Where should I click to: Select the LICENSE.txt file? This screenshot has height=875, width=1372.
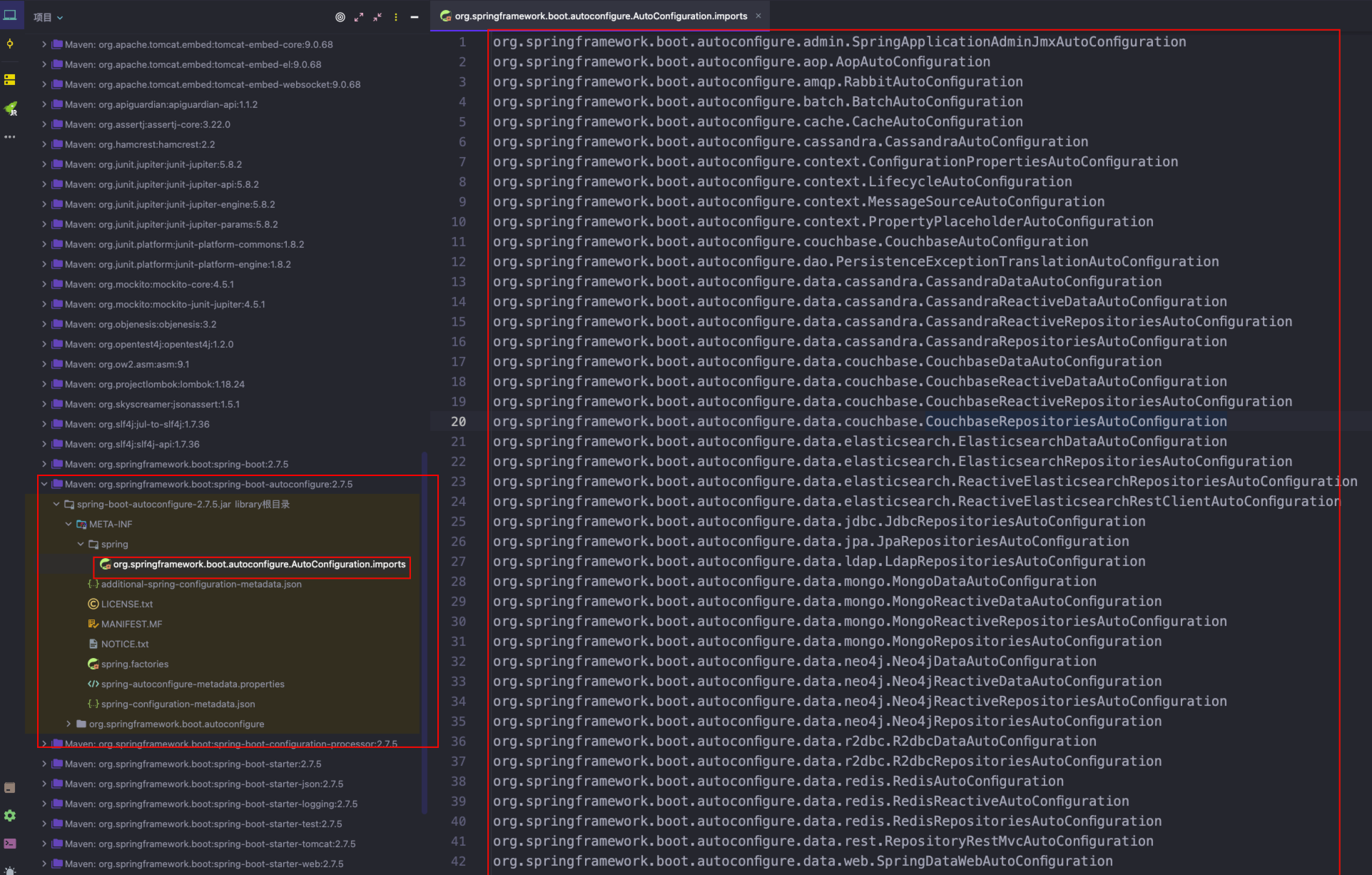click(127, 604)
